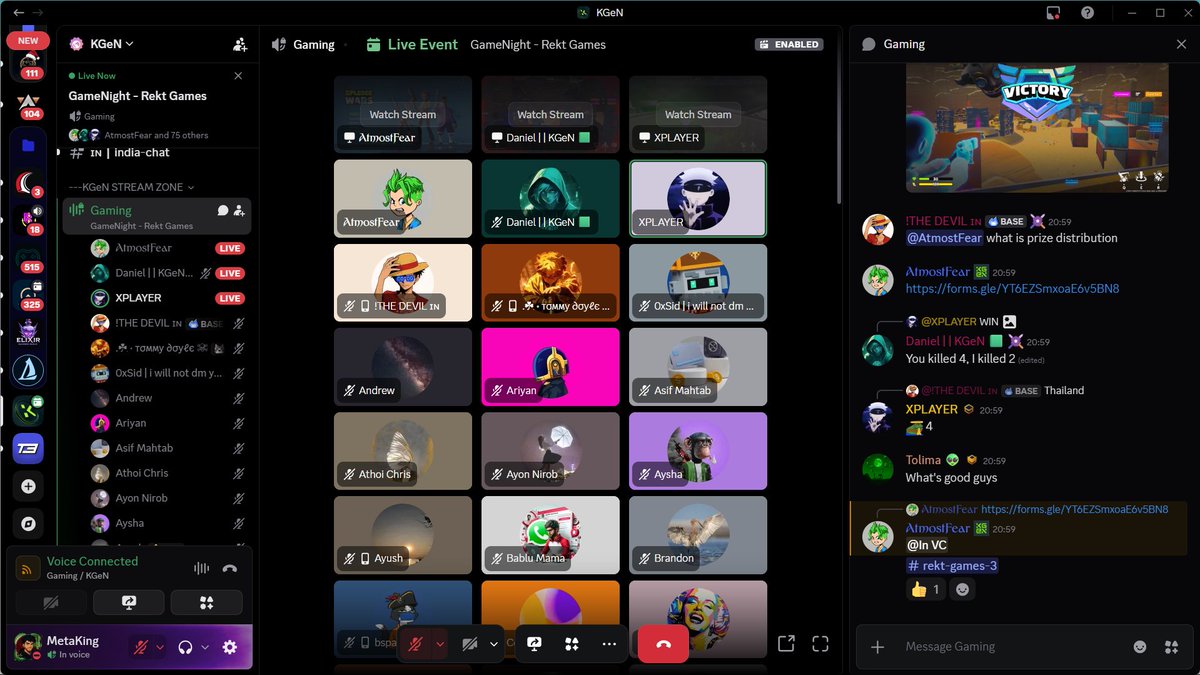Open activities launcher in call control bar
The image size is (1200, 675).
[572, 644]
